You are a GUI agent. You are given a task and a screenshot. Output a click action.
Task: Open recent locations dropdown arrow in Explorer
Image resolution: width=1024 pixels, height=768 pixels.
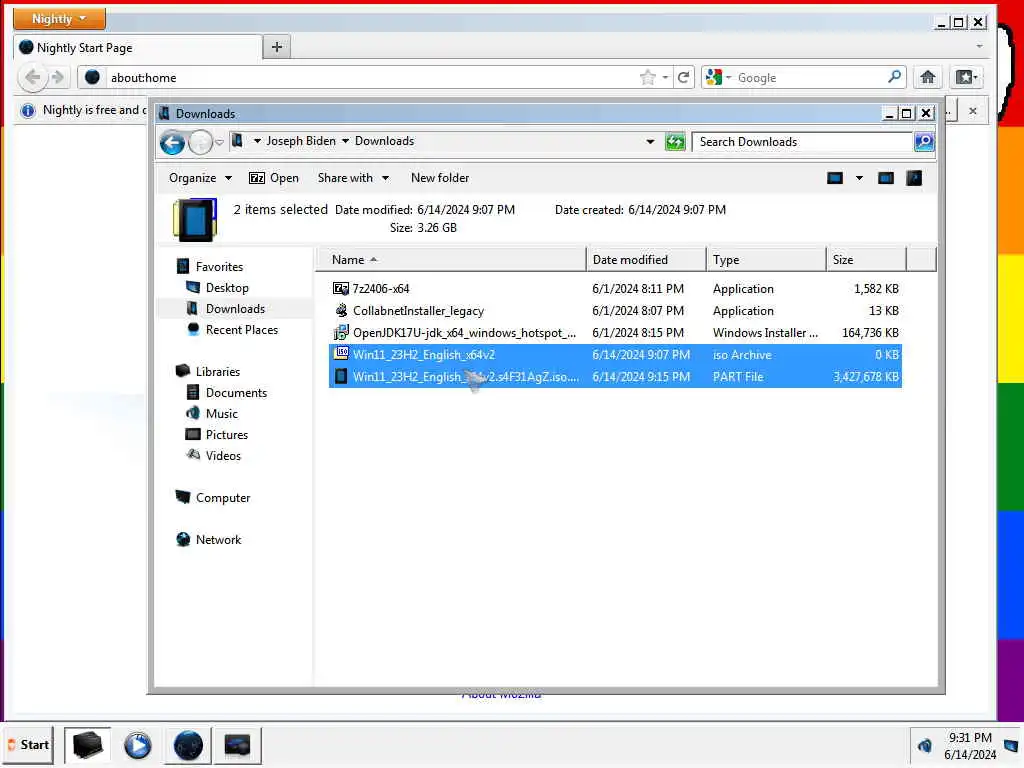(x=219, y=142)
